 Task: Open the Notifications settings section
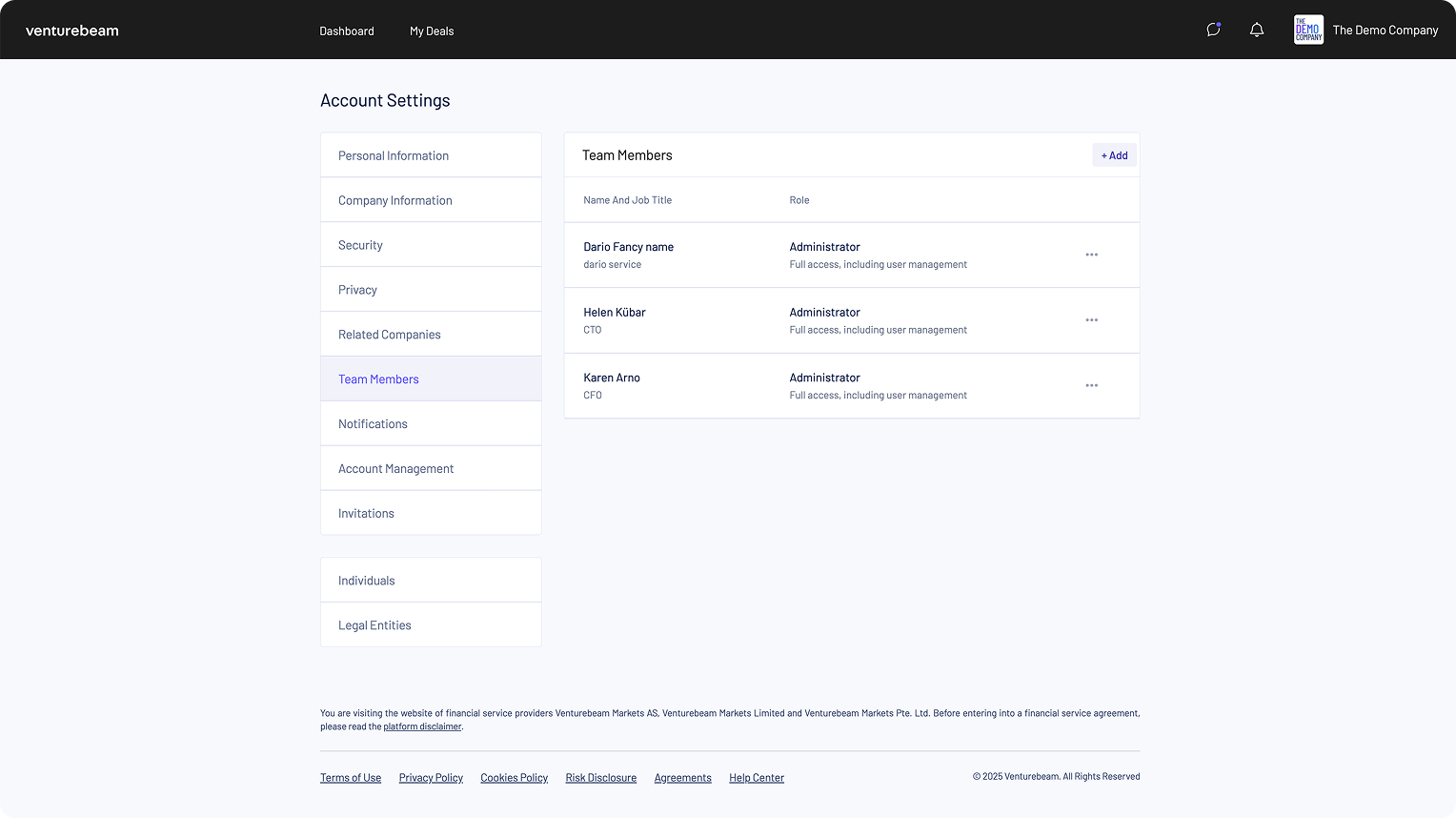click(x=373, y=424)
